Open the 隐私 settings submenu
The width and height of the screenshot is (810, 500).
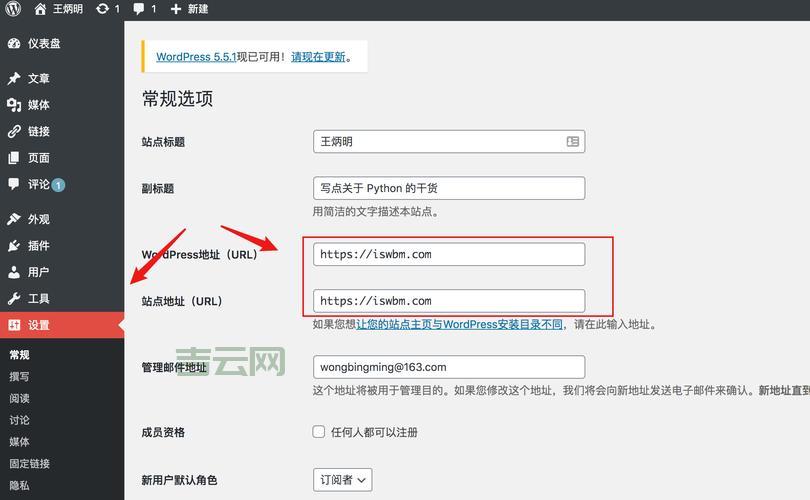tap(20, 485)
